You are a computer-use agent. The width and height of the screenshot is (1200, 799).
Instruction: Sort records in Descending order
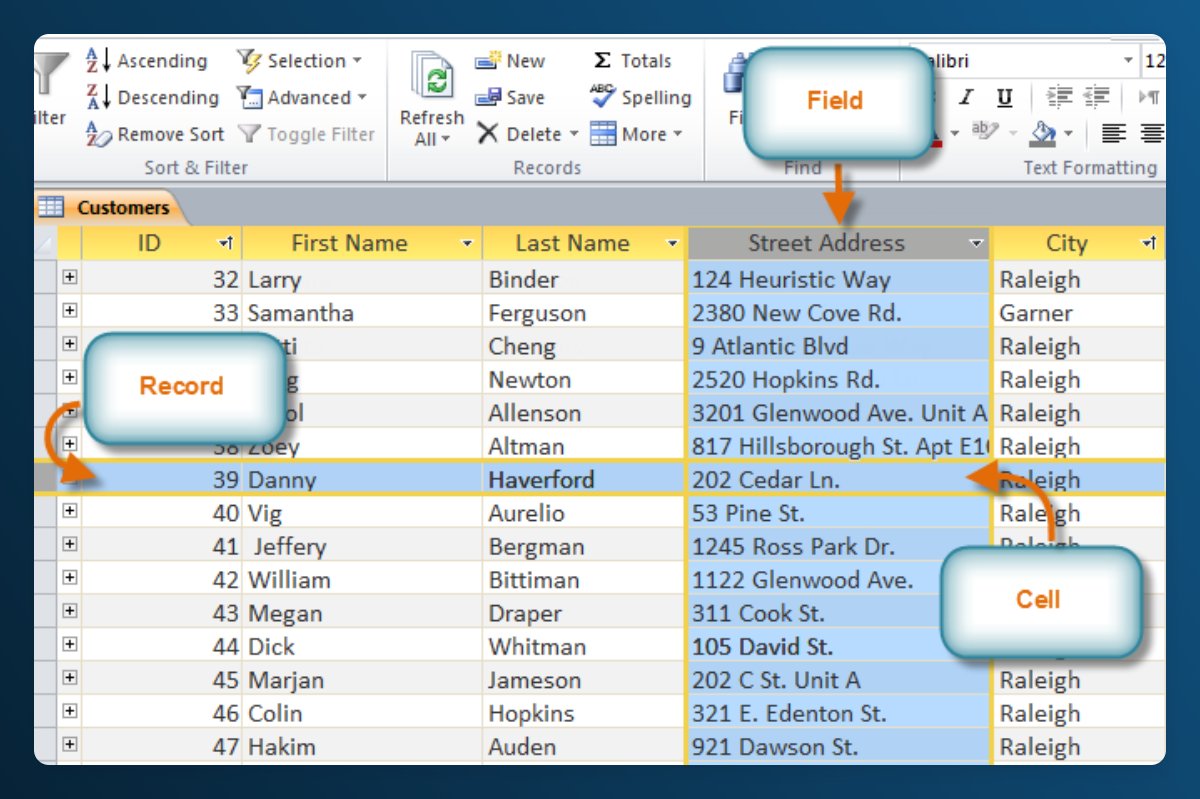pyautogui.click(x=152, y=97)
